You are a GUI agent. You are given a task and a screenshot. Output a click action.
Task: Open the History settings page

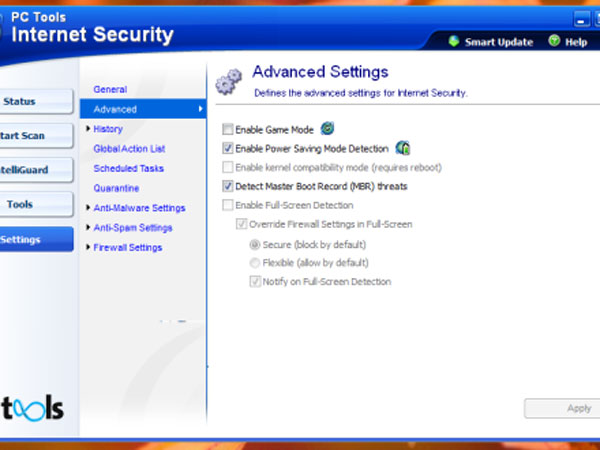coord(108,129)
